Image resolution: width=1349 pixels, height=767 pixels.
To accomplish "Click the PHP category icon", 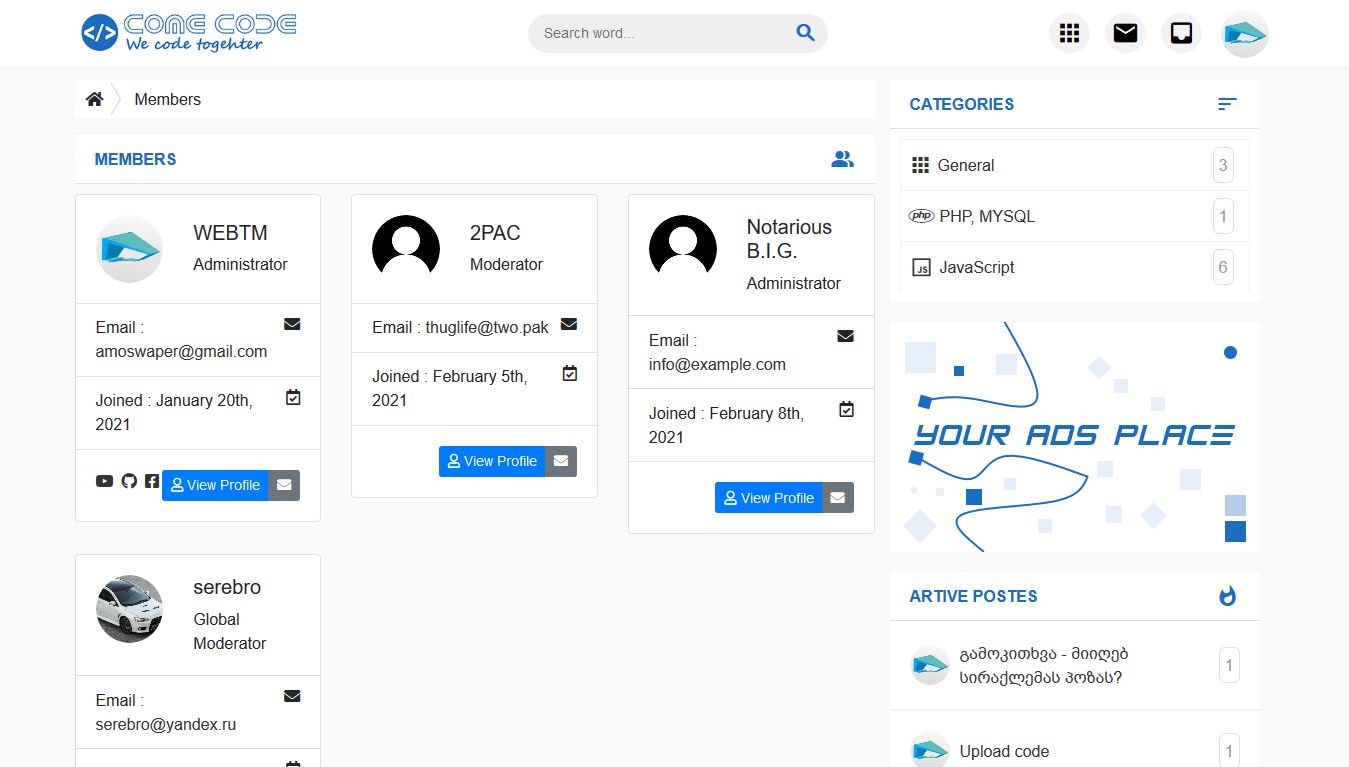I will pyautogui.click(x=921, y=216).
